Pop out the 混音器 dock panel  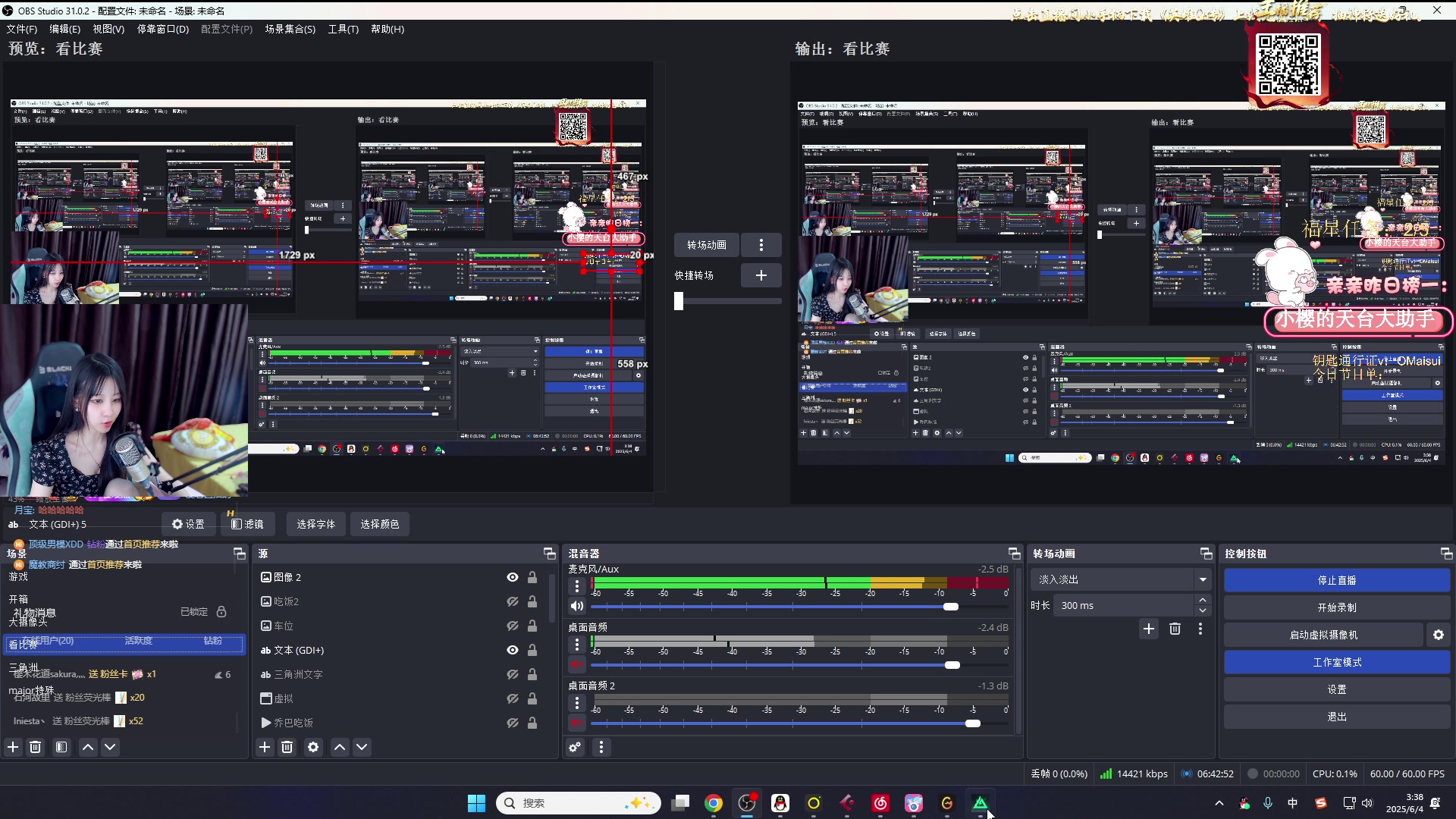click(x=1014, y=554)
